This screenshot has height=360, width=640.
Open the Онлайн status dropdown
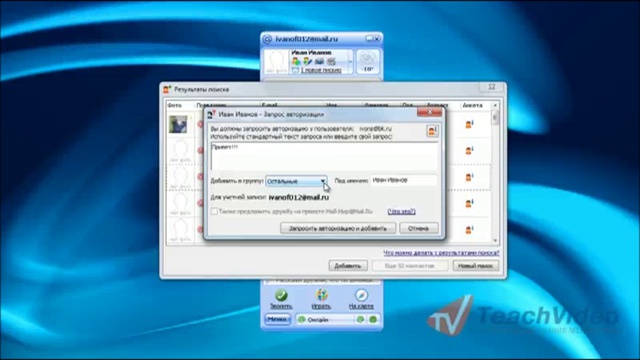click(325, 320)
